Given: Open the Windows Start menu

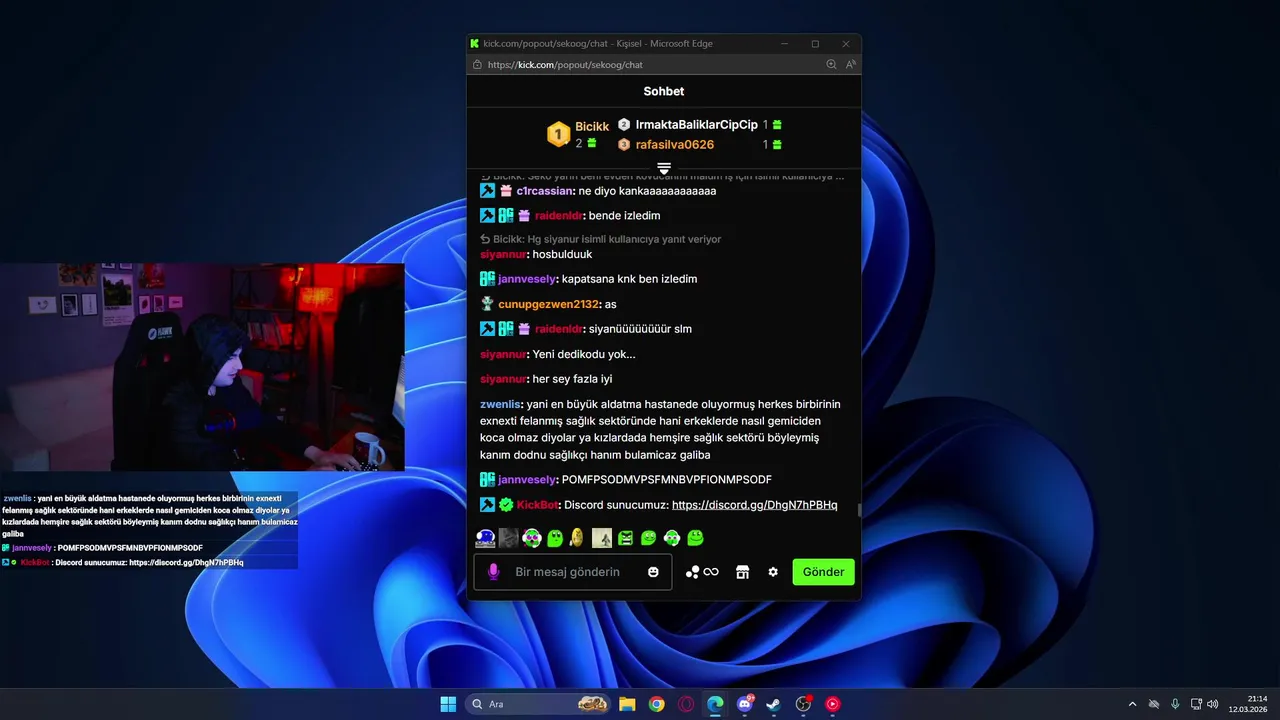Looking at the screenshot, I should 448,704.
